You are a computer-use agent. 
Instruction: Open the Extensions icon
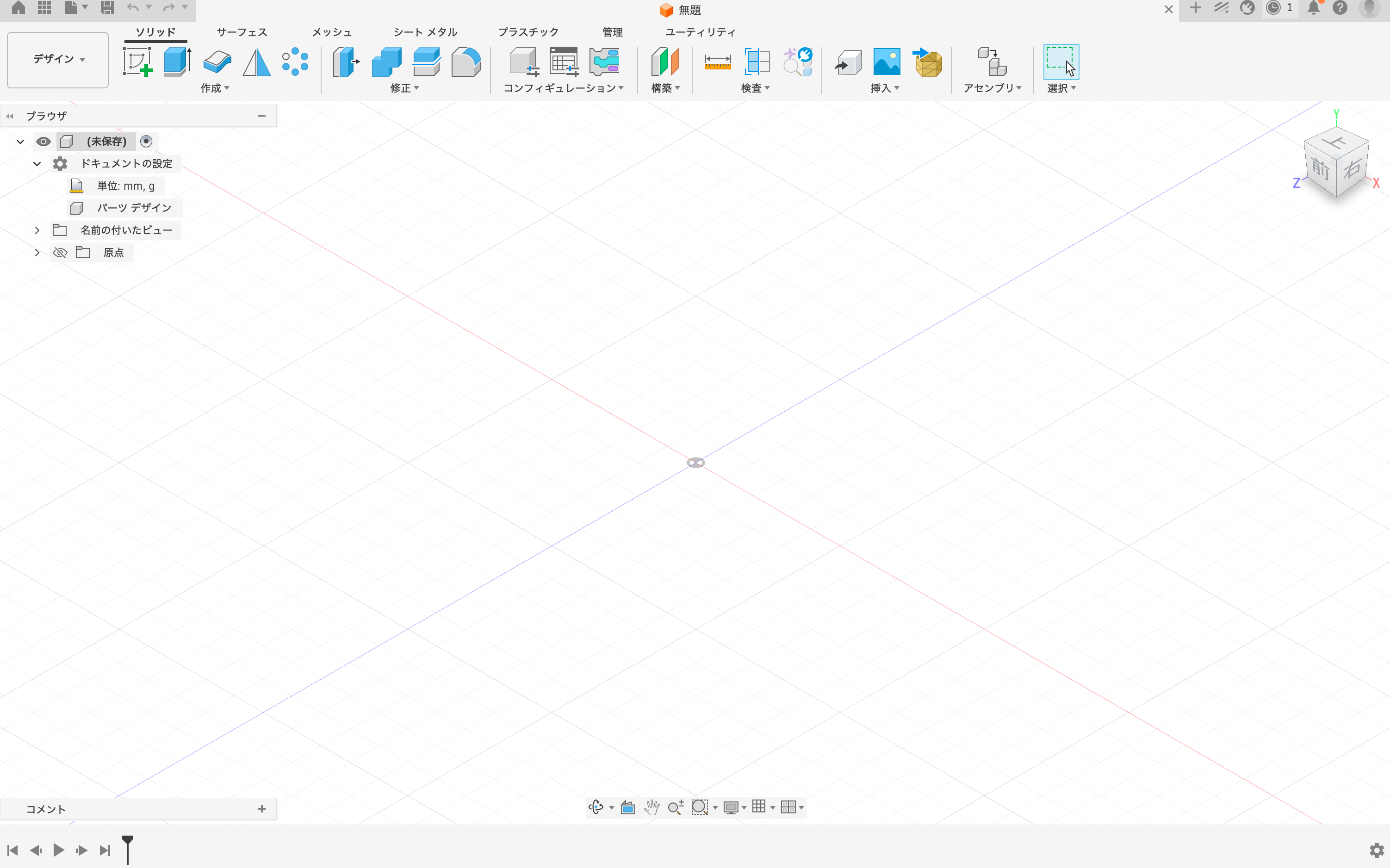click(1247, 7)
